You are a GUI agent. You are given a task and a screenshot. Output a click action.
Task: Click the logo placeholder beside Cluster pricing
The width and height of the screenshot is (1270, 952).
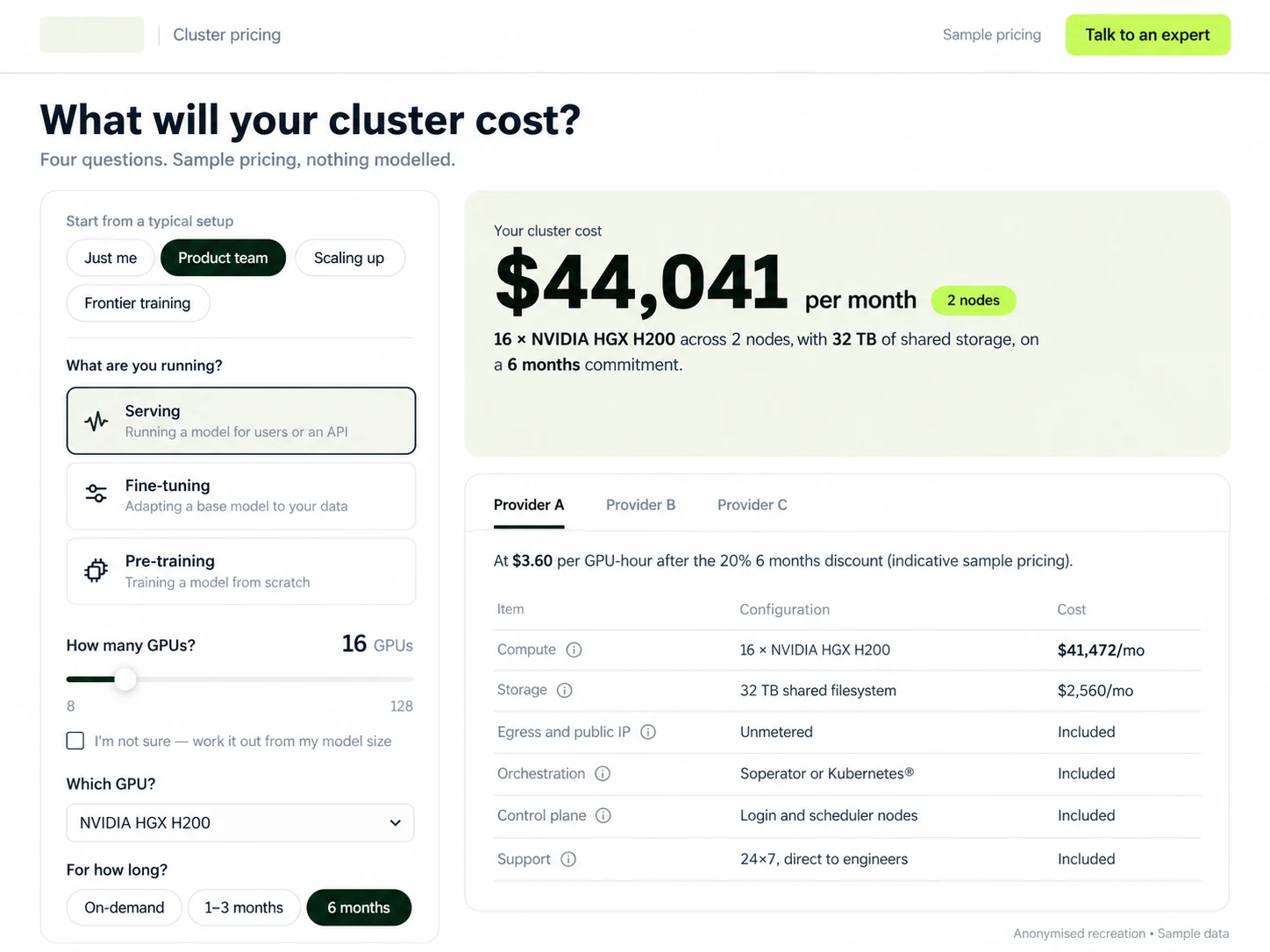coord(92,35)
